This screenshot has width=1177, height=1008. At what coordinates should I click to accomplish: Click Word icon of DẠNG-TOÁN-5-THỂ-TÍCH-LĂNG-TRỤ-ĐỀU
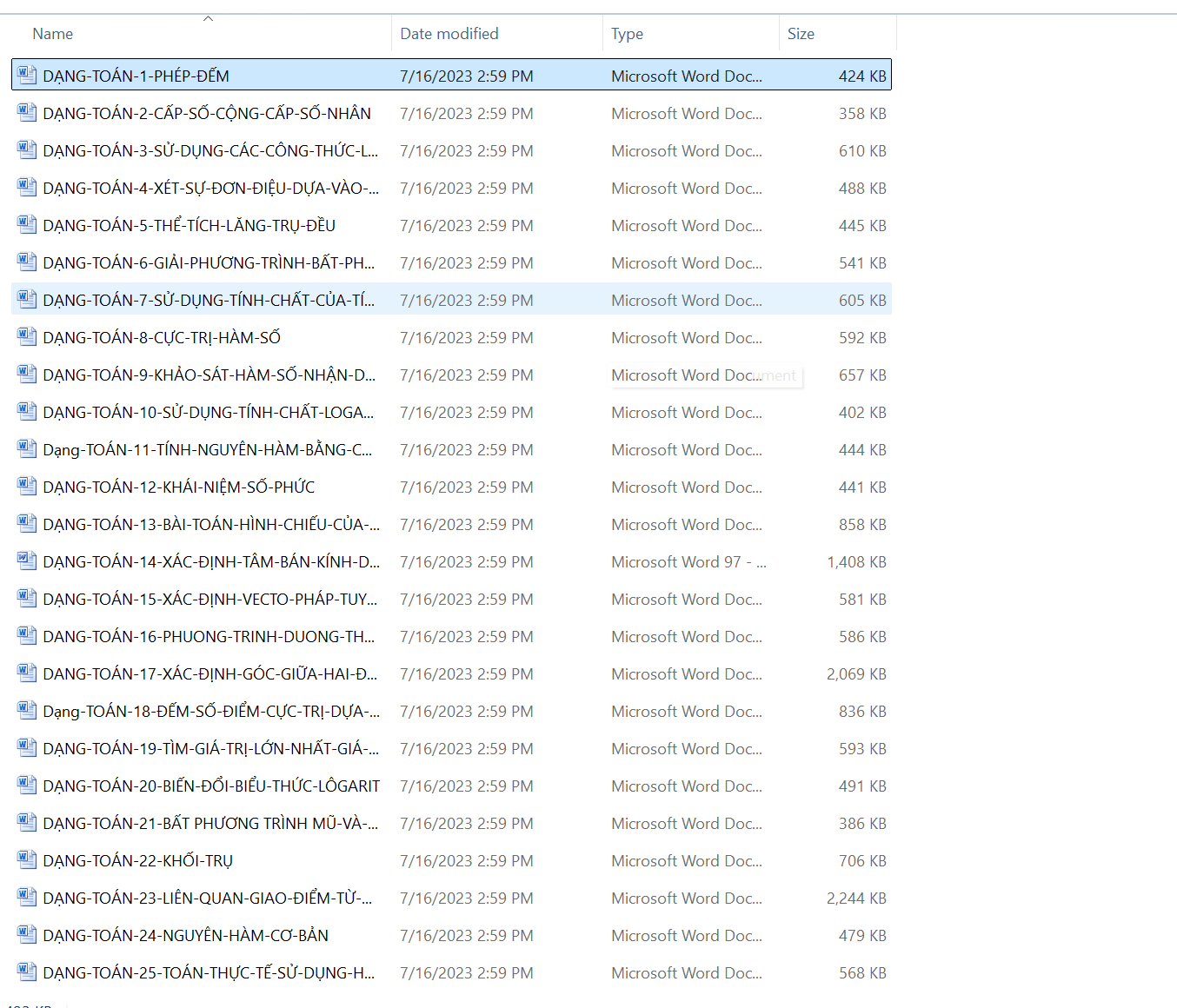27,224
